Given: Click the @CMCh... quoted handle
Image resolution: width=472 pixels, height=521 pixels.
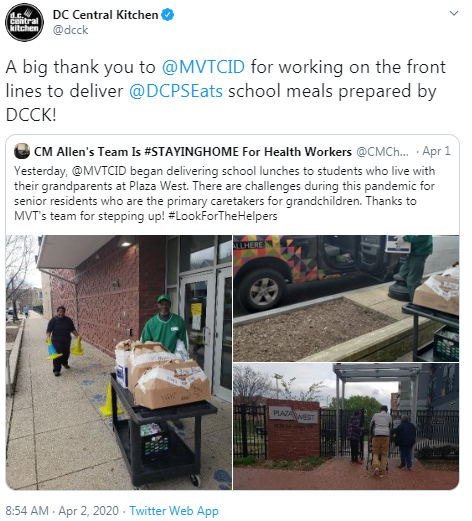Looking at the screenshot, I should pos(382,152).
